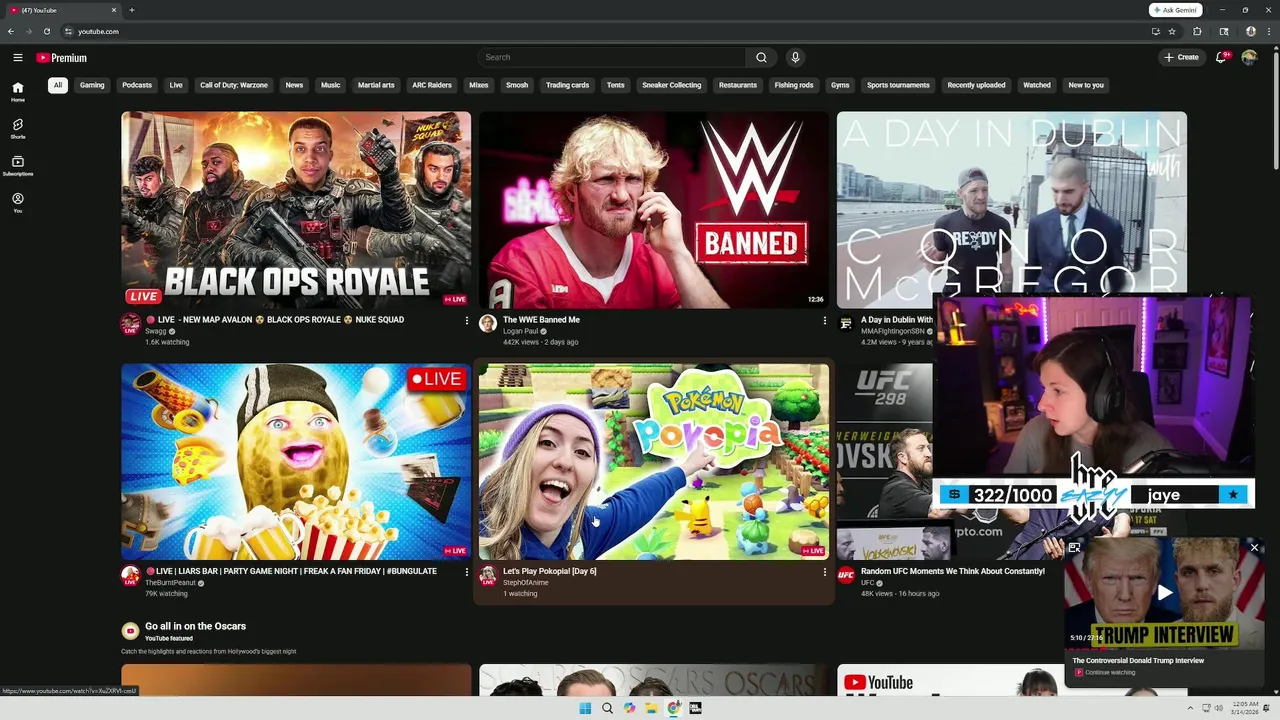
Task: Bookmark this page with the star icon
Action: pyautogui.click(x=1172, y=31)
